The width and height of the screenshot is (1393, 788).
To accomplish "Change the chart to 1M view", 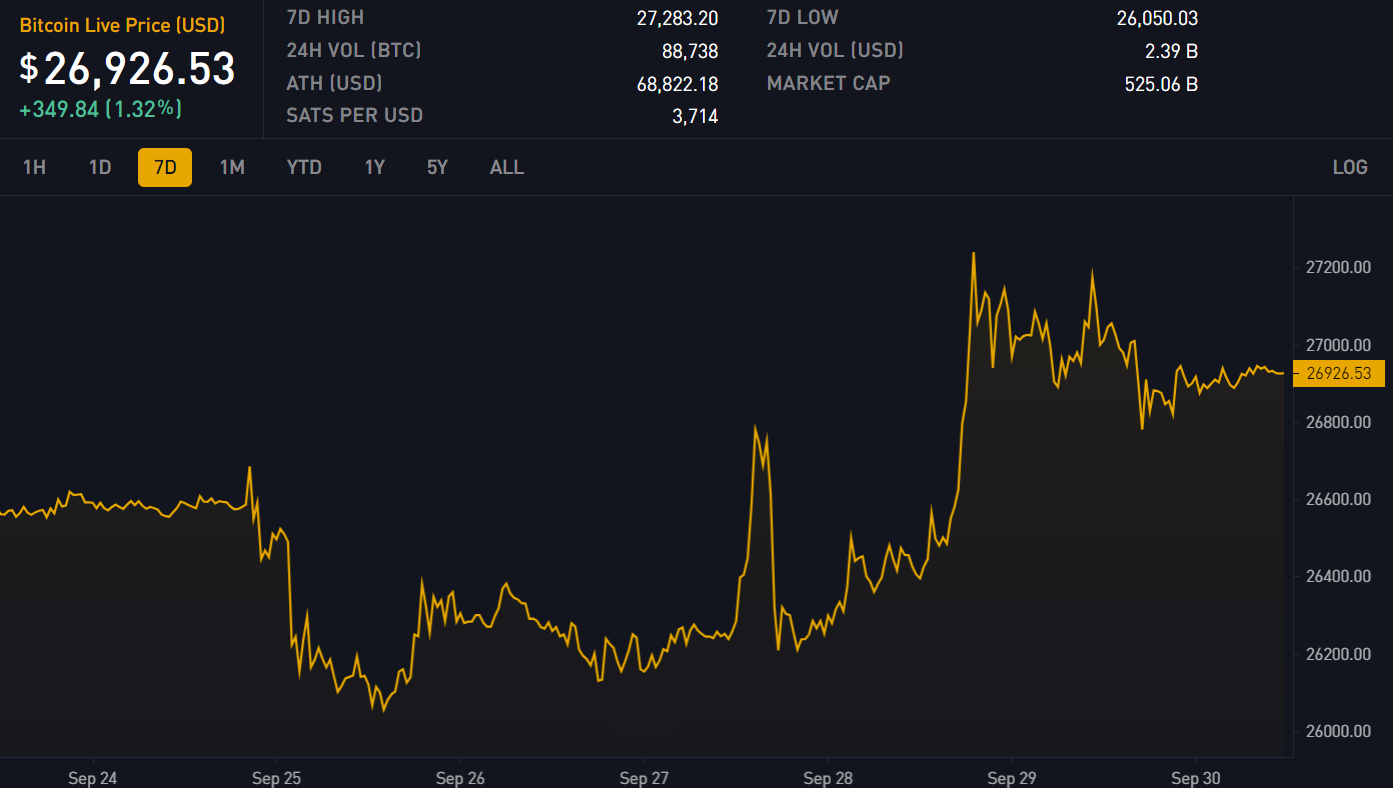I will click(x=232, y=167).
